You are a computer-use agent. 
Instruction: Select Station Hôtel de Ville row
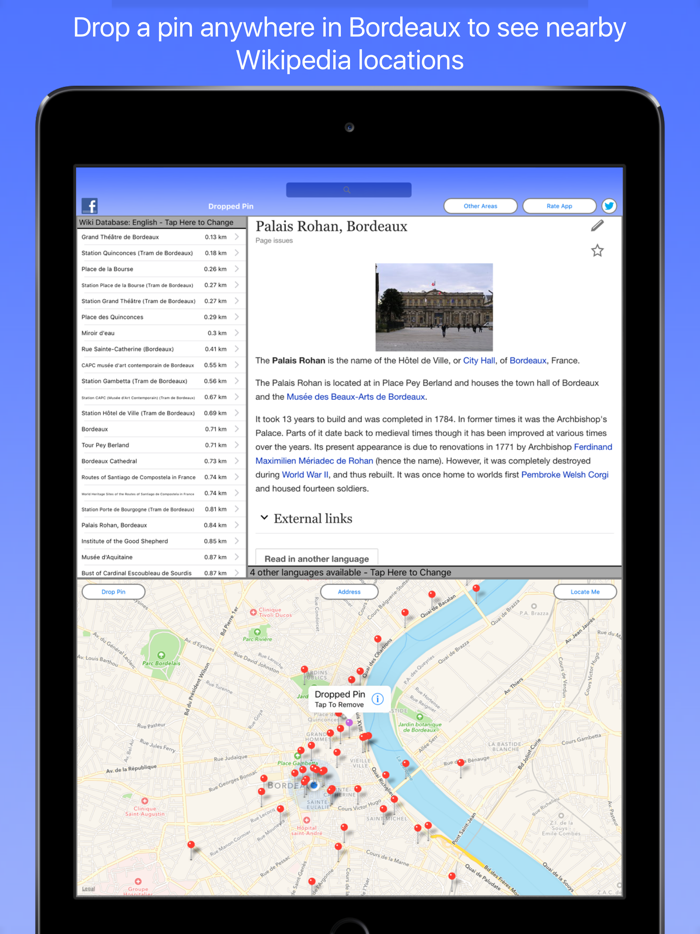(x=161, y=413)
